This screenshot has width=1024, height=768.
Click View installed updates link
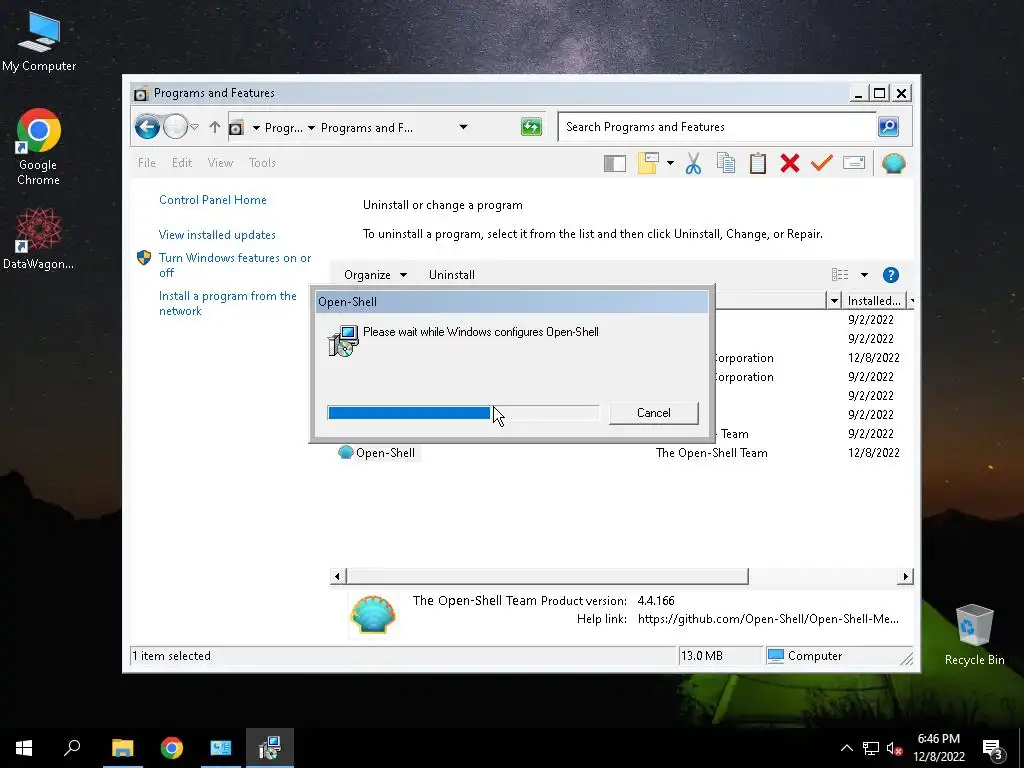(217, 234)
